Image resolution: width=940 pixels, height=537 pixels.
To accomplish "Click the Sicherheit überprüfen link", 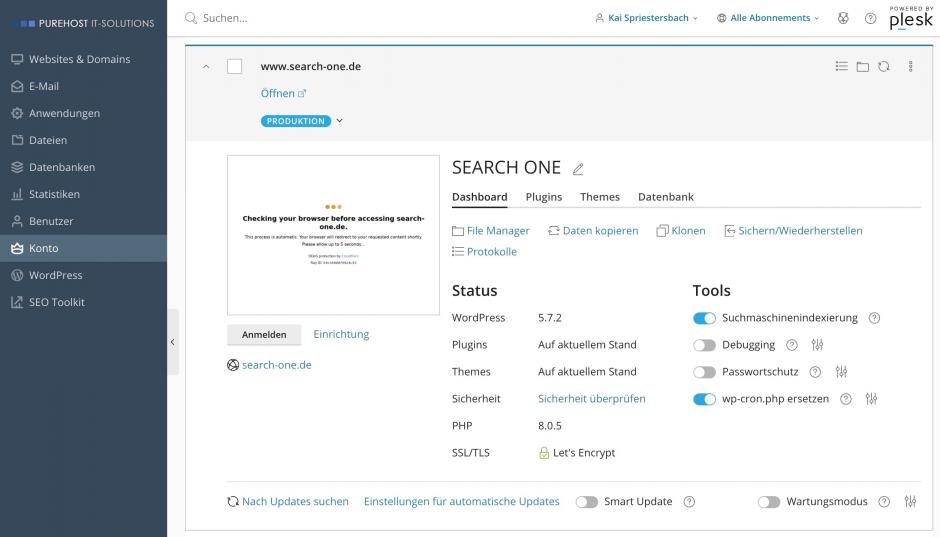I will coord(591,399).
